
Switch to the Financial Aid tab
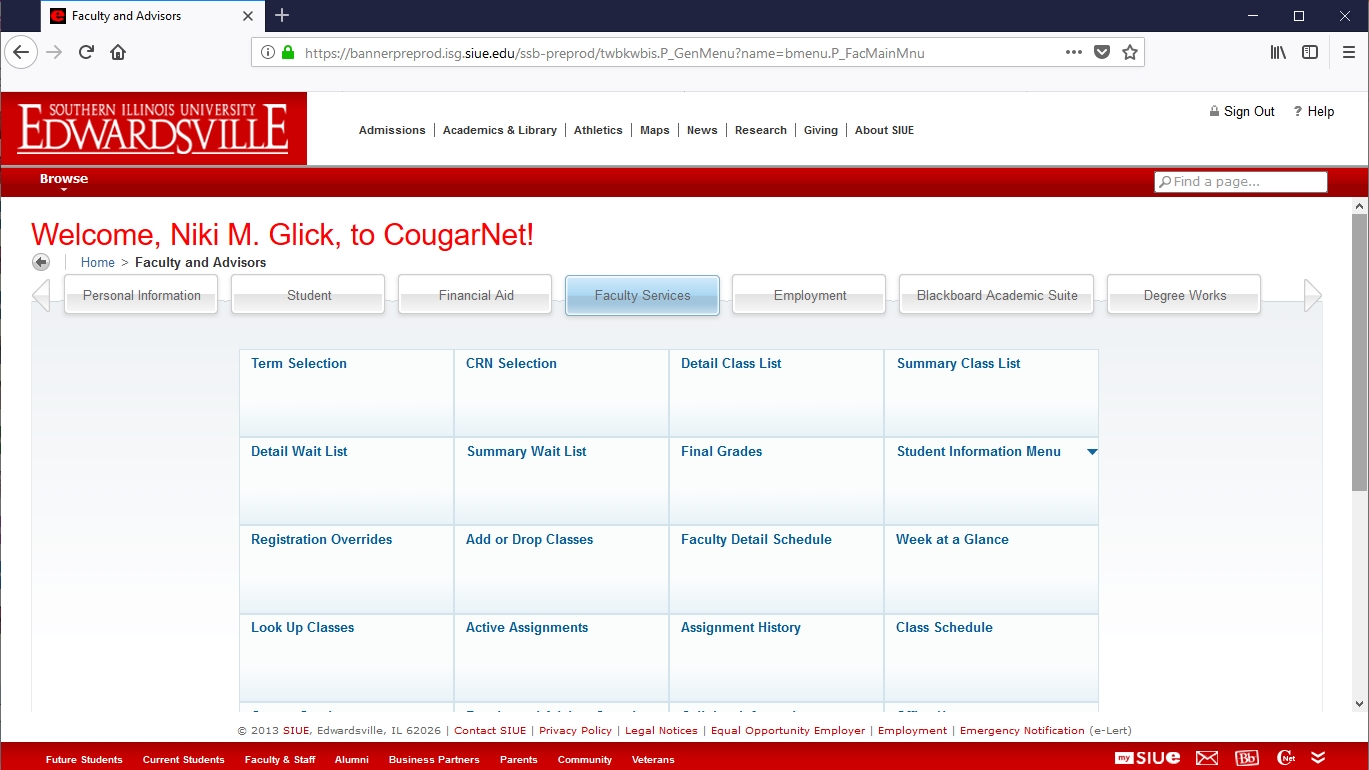(476, 295)
